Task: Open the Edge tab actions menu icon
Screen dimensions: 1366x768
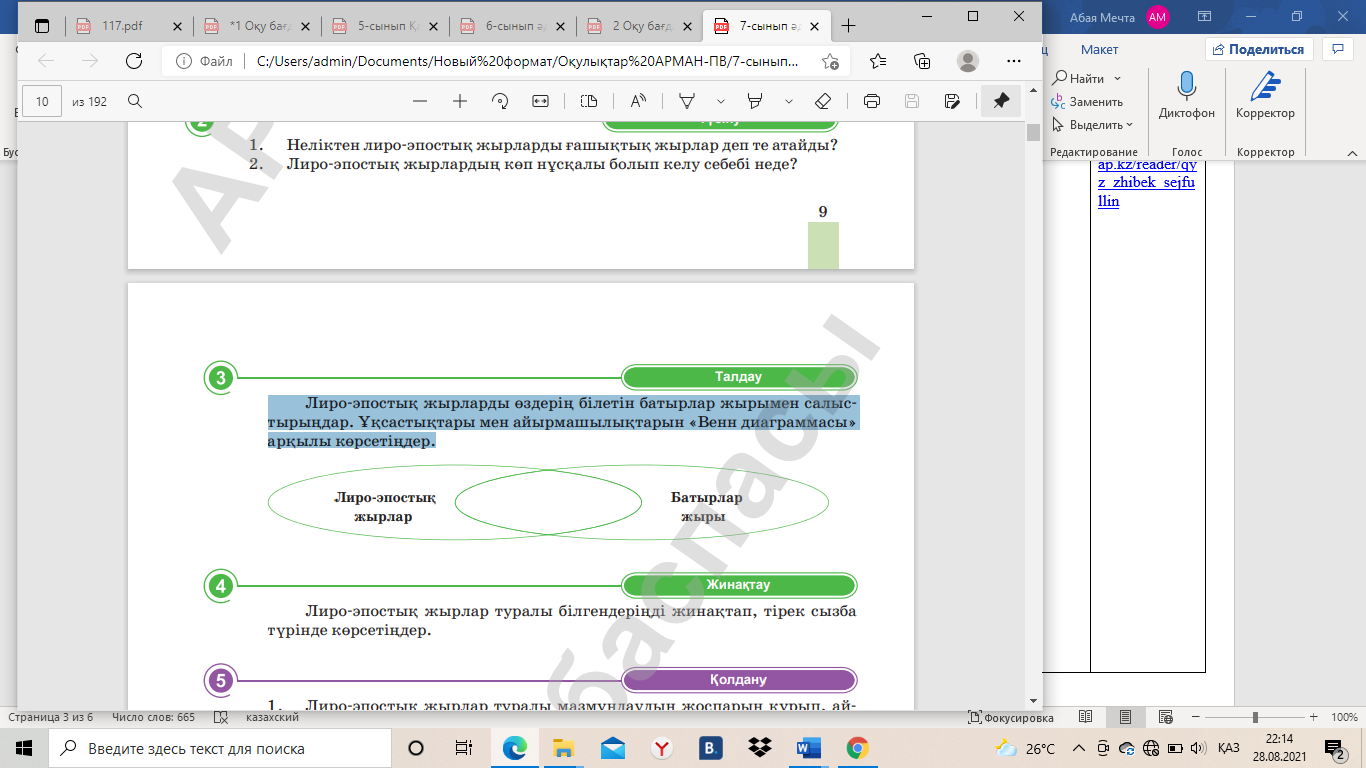Action: click(x=41, y=25)
